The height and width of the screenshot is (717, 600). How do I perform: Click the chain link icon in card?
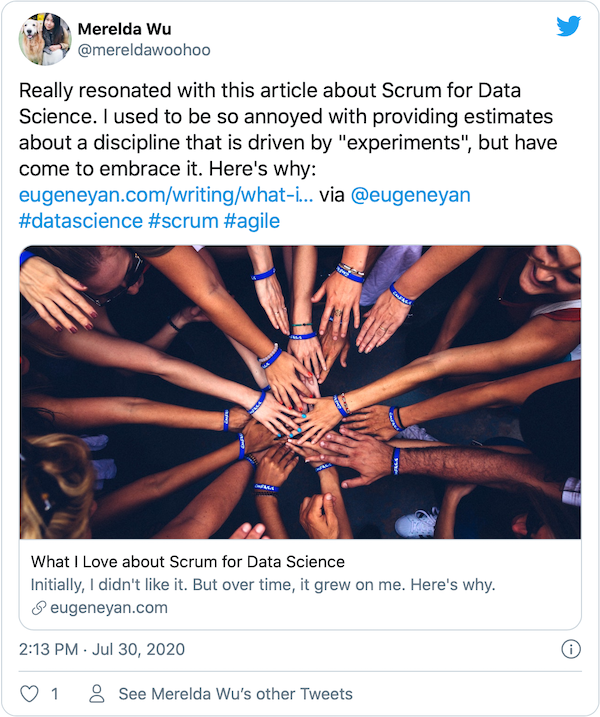(x=38, y=608)
